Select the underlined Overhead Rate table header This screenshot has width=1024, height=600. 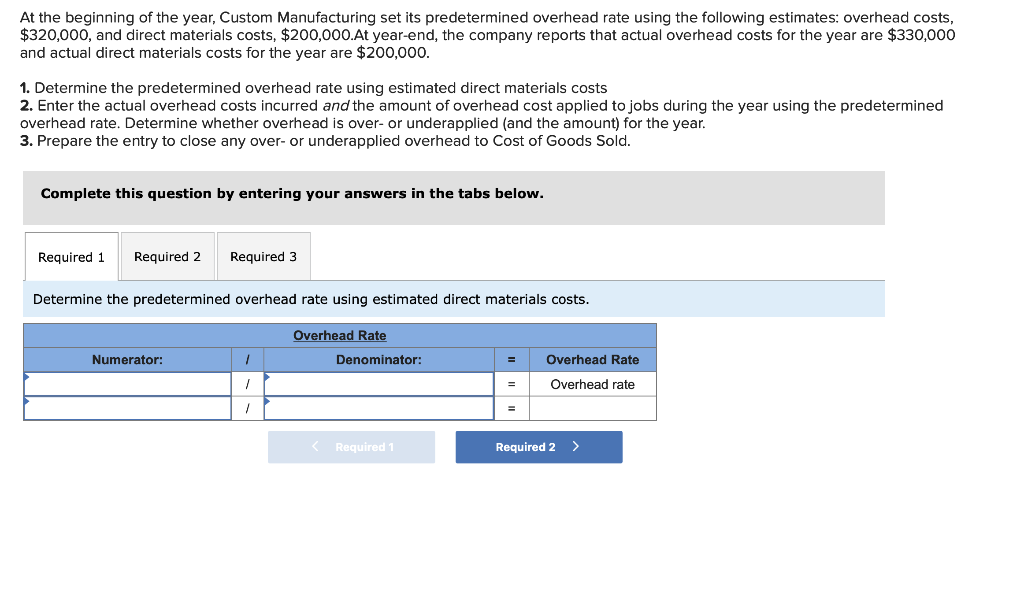click(x=339, y=335)
